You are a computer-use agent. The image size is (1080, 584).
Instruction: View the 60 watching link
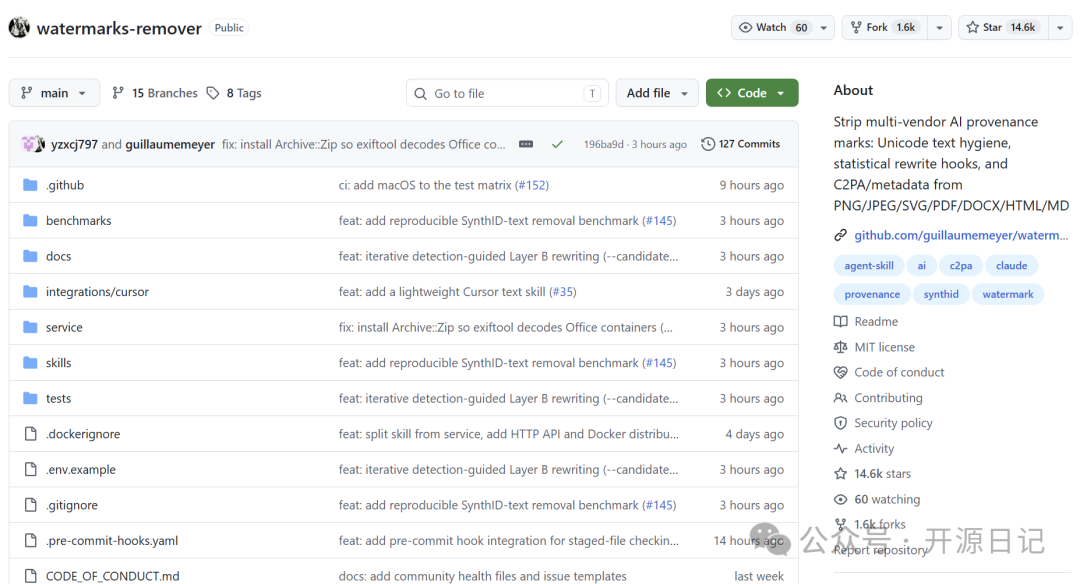887,499
